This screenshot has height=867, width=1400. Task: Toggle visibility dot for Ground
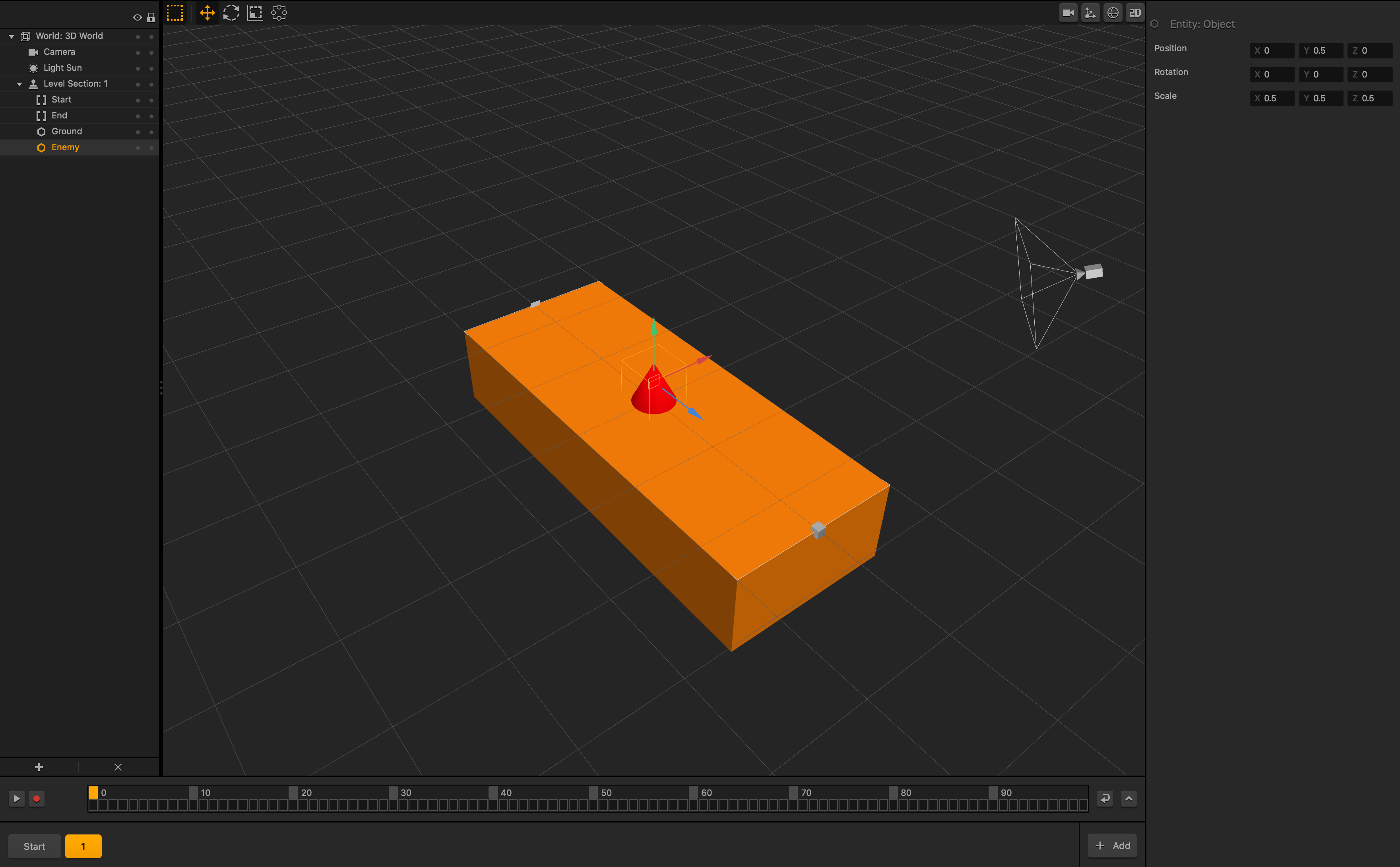(x=138, y=132)
